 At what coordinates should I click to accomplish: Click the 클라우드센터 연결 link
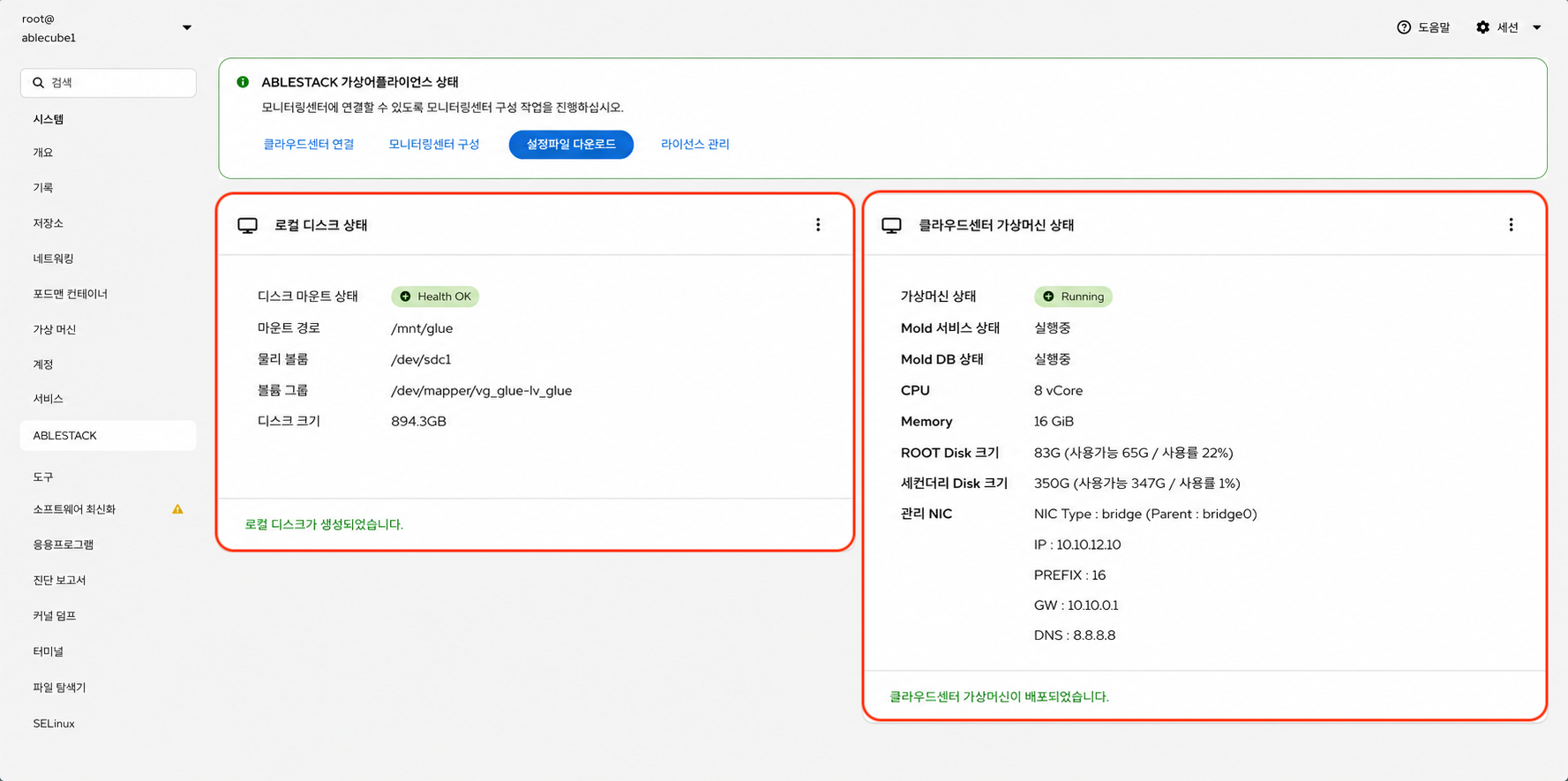309,144
